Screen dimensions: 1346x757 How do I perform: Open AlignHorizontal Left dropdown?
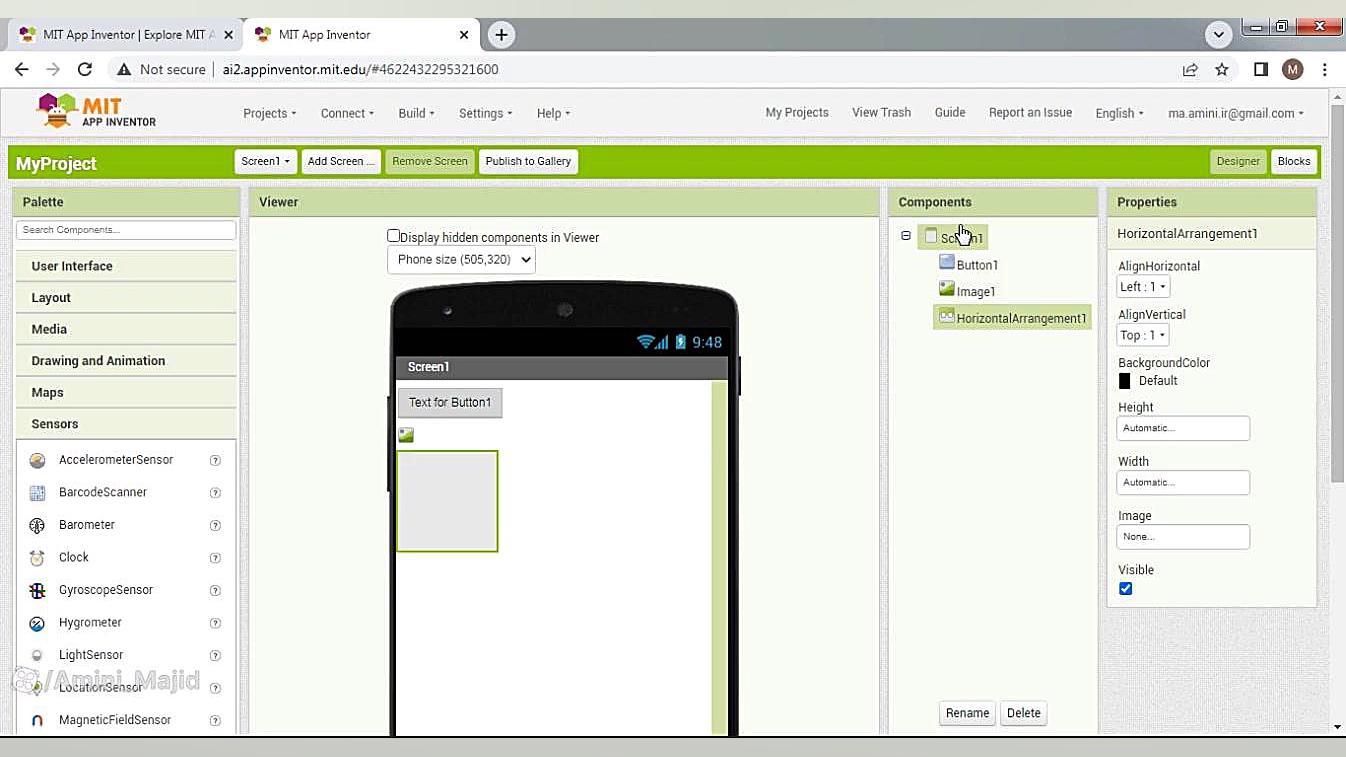point(1142,287)
